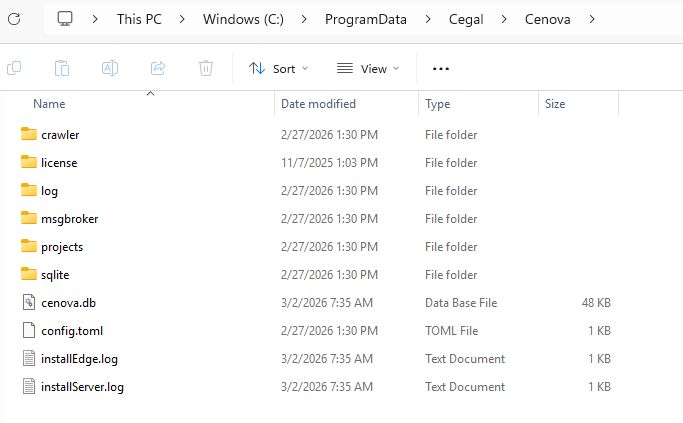Expand chevron after Cegal

pyautogui.click(x=504, y=20)
